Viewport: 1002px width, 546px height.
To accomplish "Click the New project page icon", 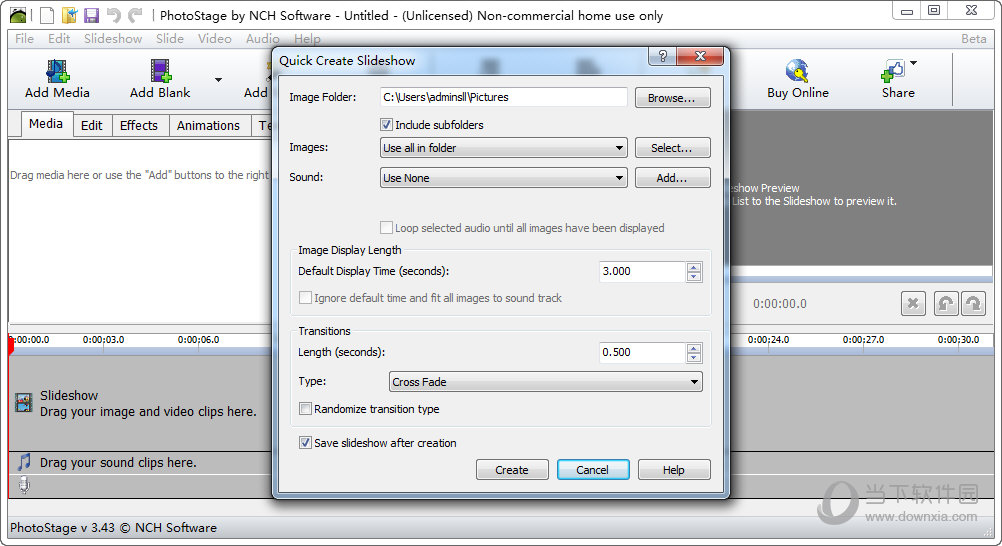I will (x=47, y=15).
